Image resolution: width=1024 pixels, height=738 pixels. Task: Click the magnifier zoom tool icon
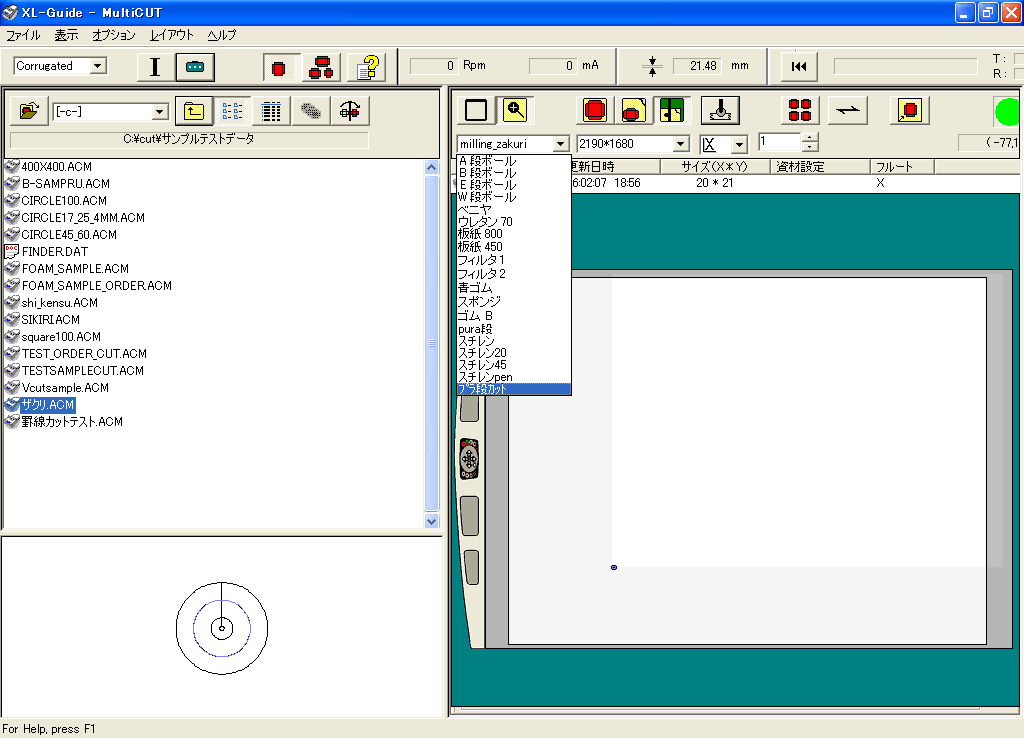tap(516, 110)
